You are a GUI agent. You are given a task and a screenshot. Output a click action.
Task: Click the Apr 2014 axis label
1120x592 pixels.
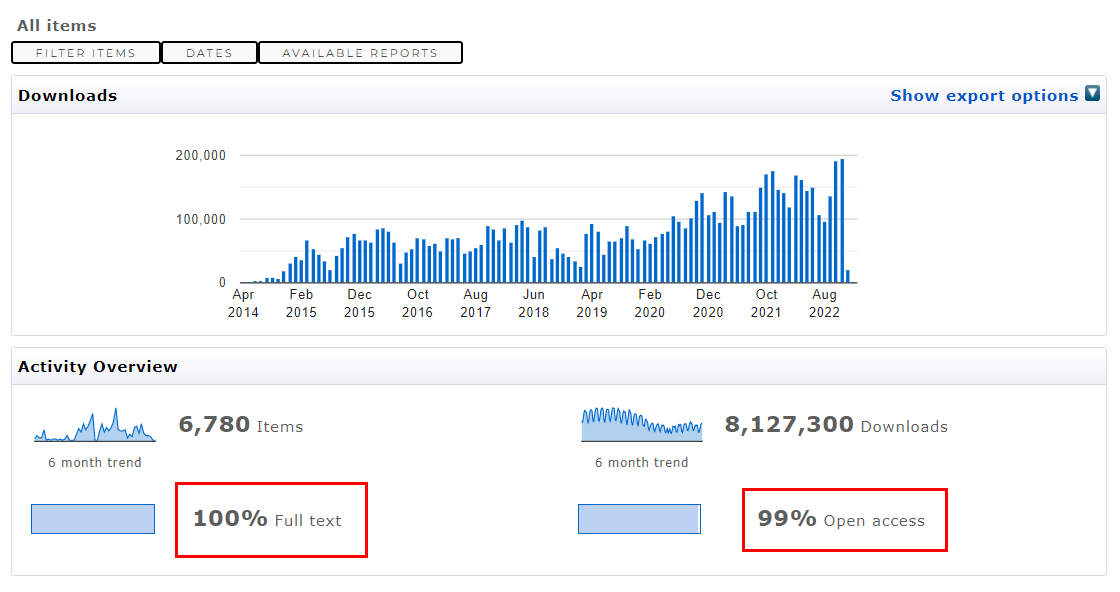243,303
